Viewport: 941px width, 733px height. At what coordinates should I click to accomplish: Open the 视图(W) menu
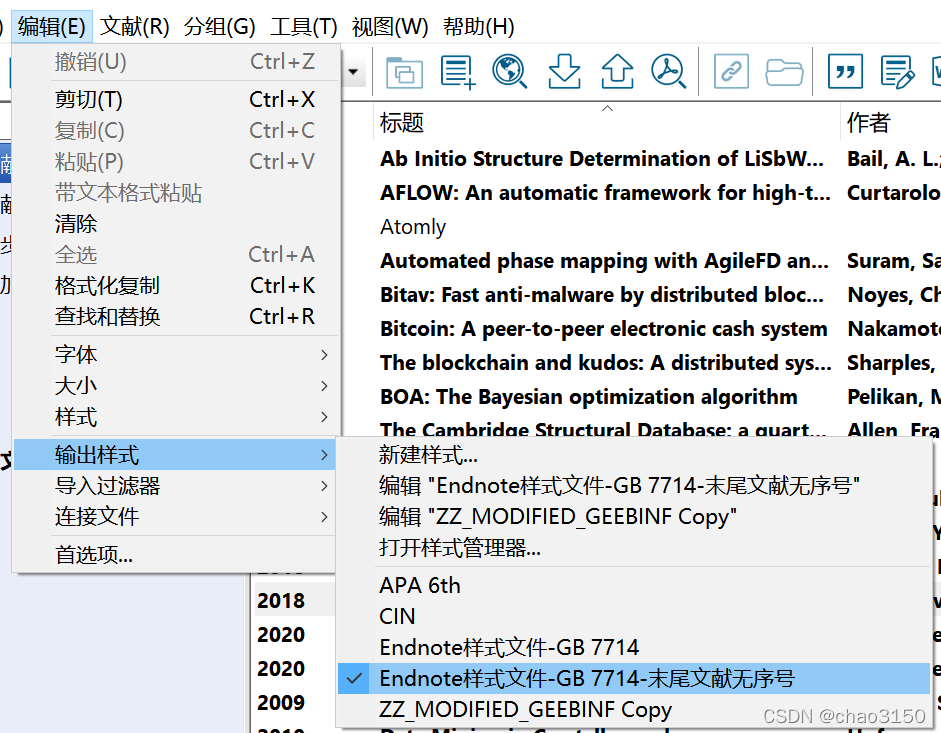(x=390, y=26)
